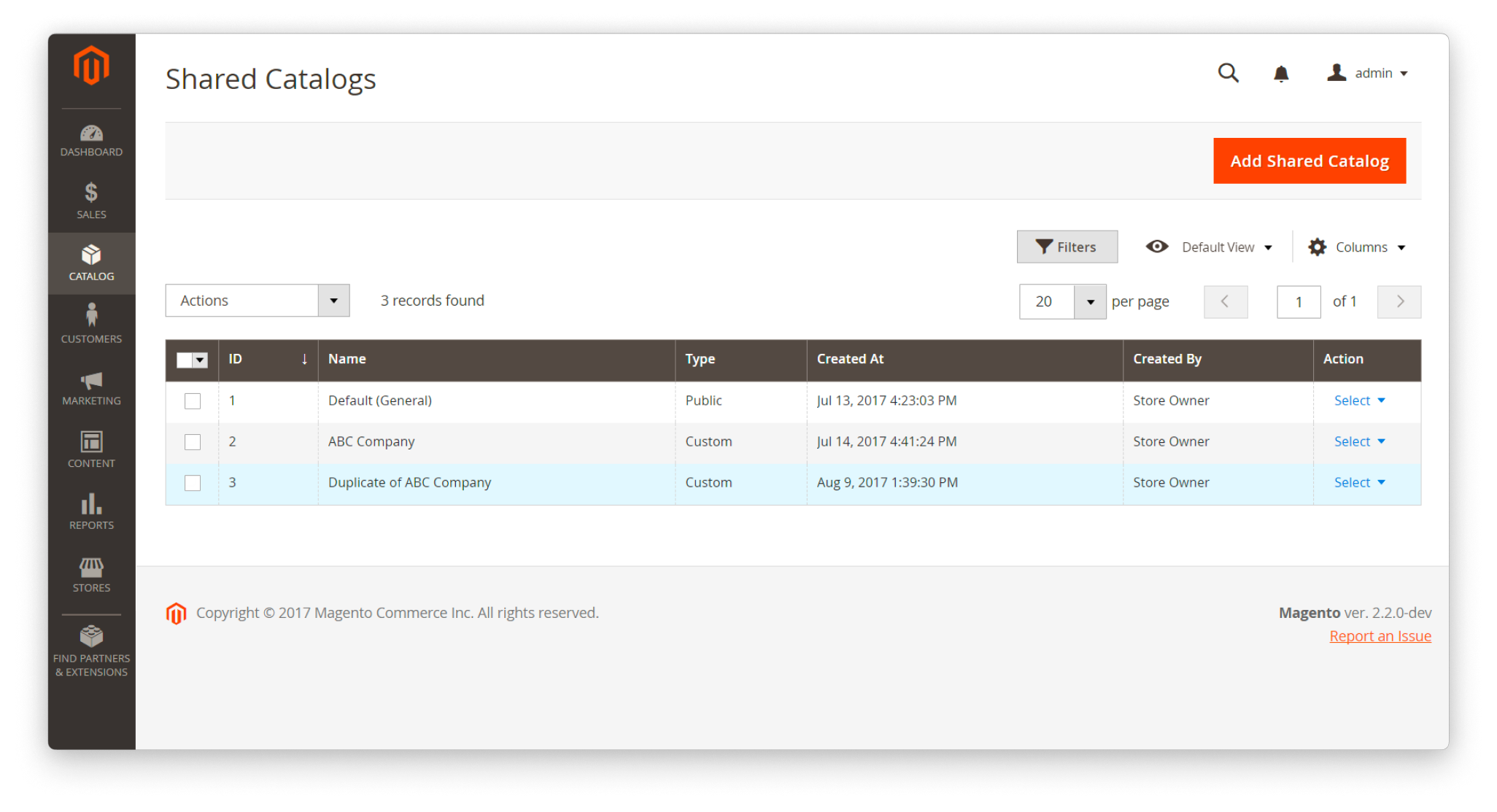The image size is (1497, 812).
Task: Toggle checkbox for ABC Company row
Action: click(x=193, y=440)
